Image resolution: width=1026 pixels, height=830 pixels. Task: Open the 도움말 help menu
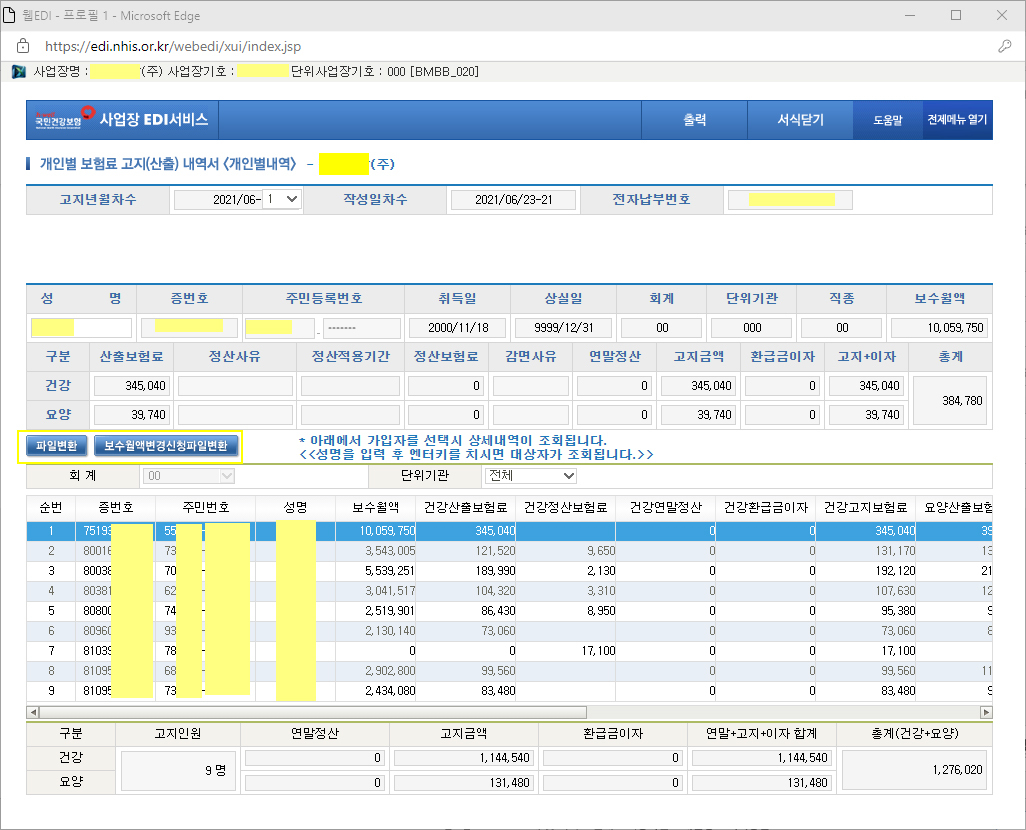click(x=887, y=120)
